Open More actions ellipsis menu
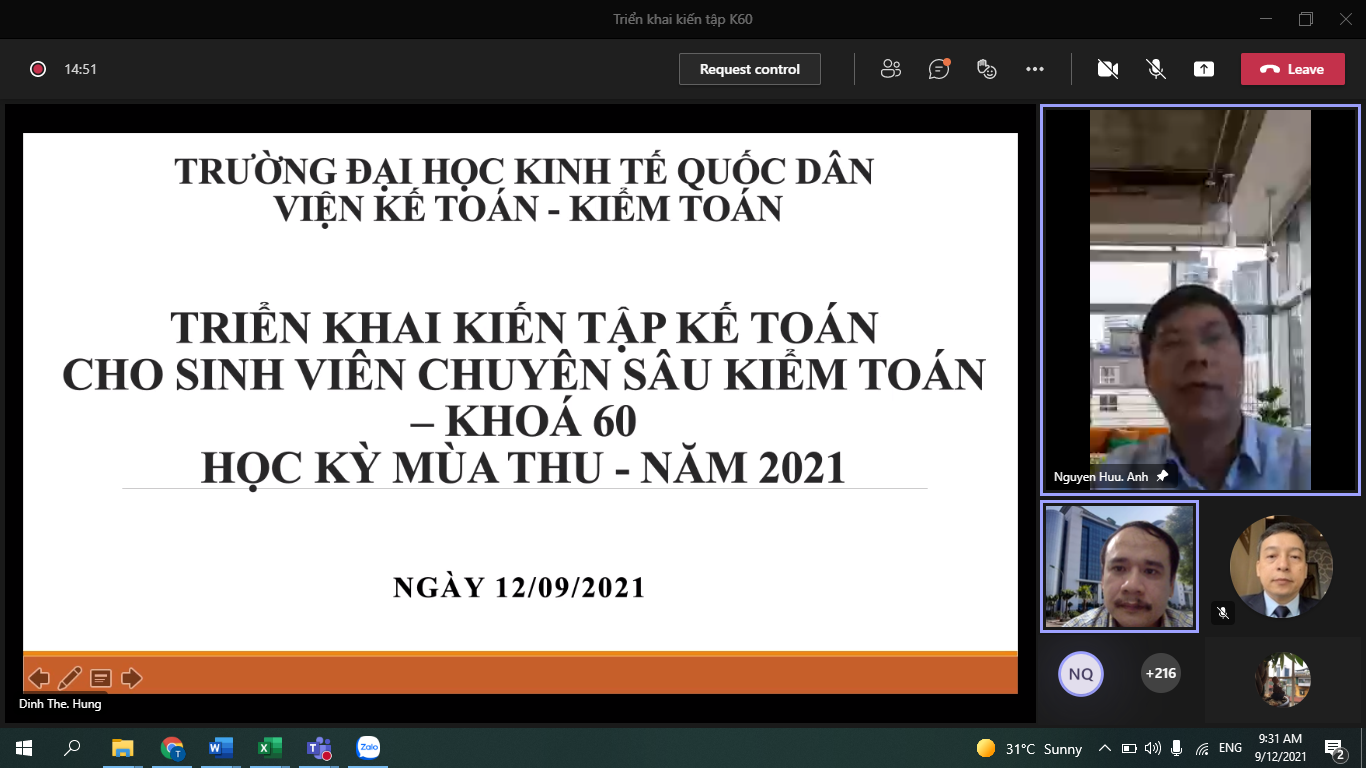1366x768 pixels. (x=1035, y=69)
